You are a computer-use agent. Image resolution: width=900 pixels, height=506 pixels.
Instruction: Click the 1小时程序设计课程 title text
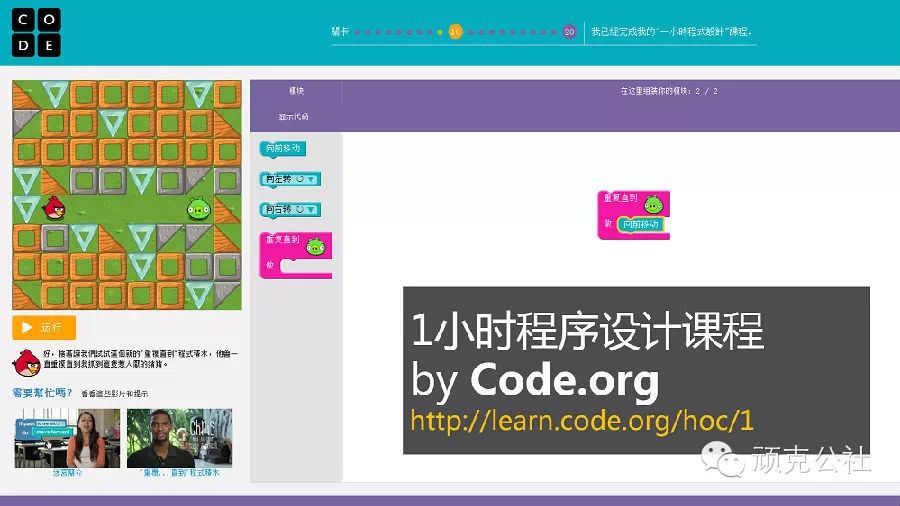[x=587, y=331]
